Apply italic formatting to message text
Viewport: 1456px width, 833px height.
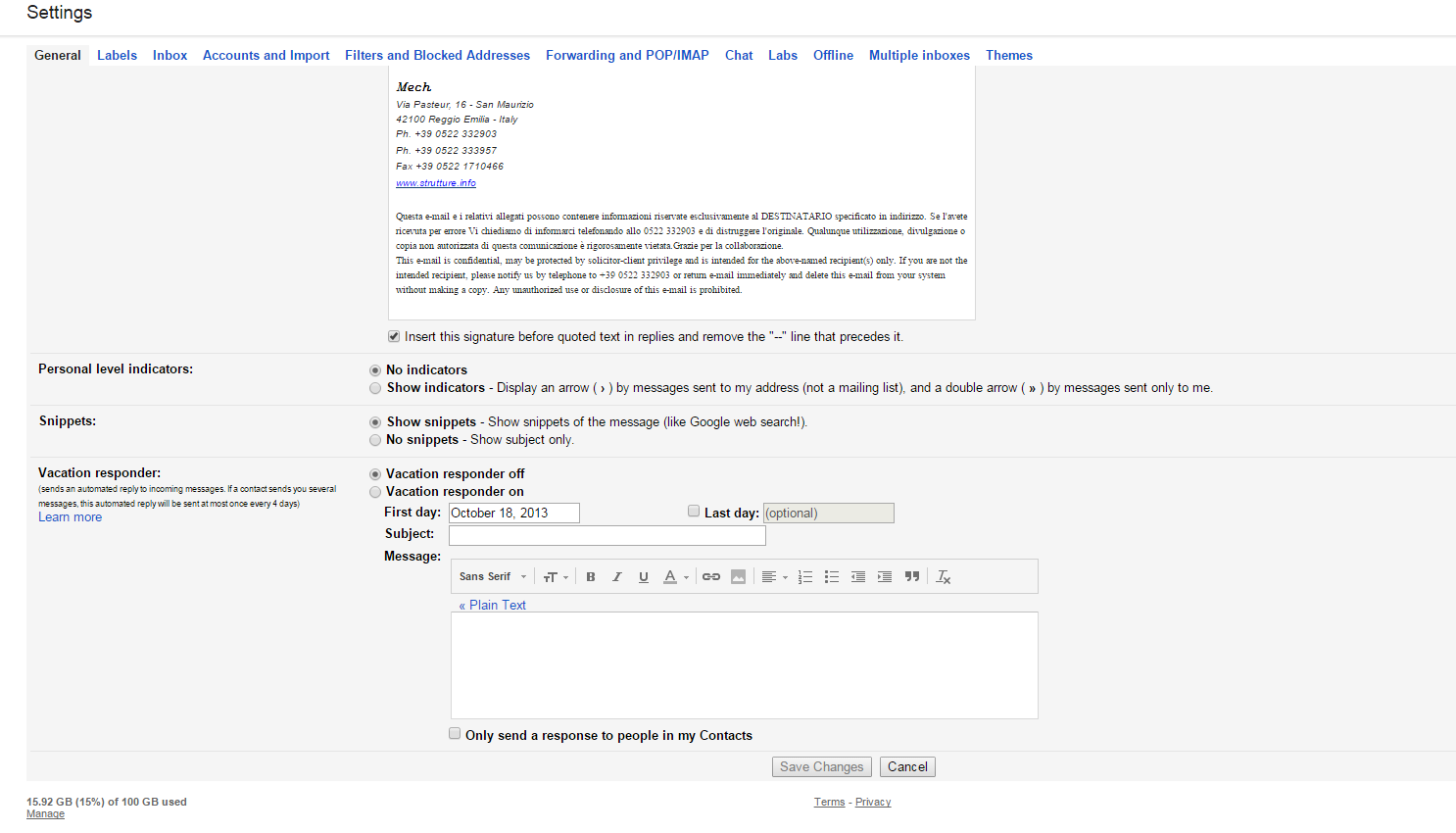coord(617,577)
